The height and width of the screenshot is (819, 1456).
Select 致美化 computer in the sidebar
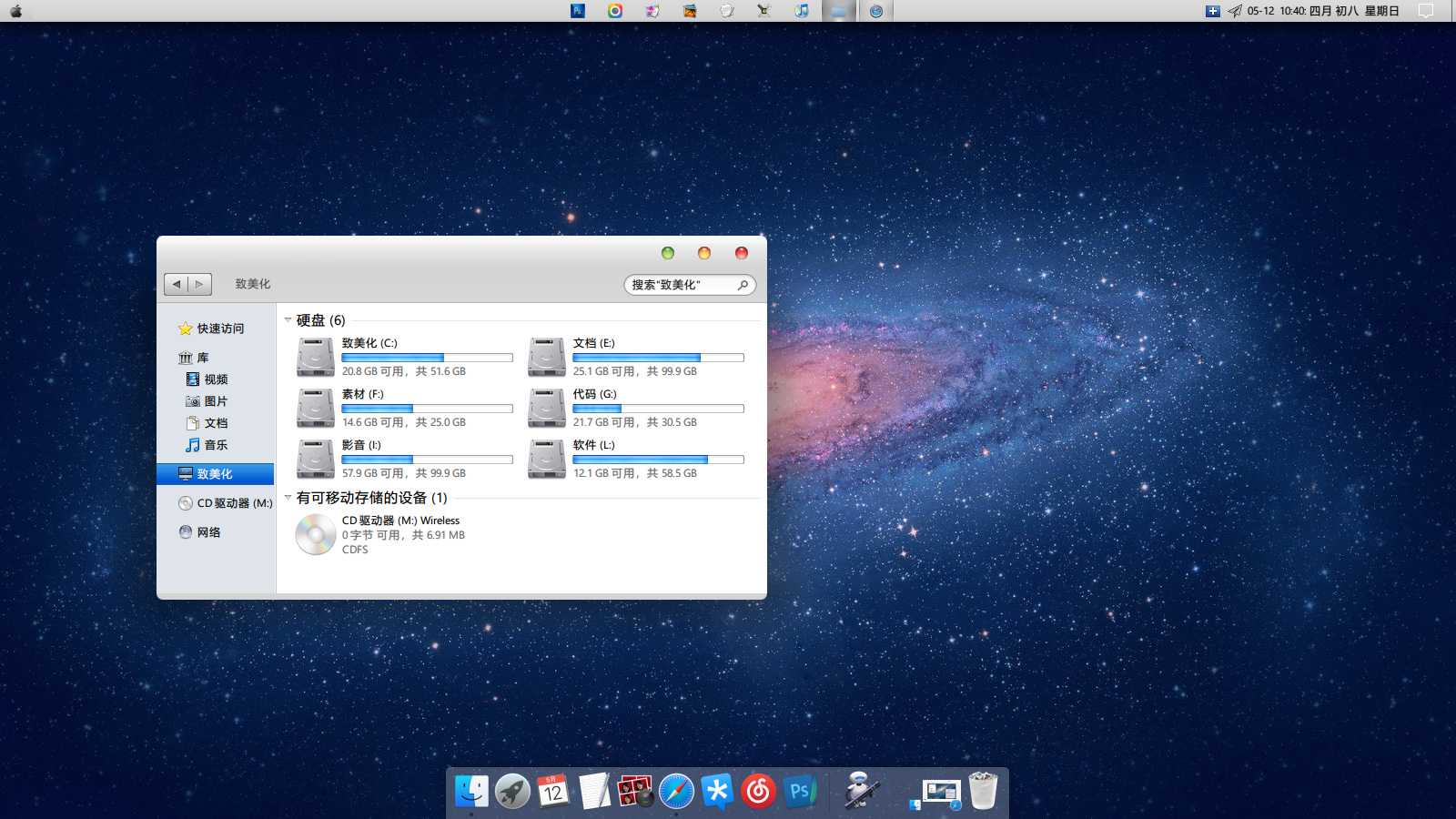pos(216,474)
